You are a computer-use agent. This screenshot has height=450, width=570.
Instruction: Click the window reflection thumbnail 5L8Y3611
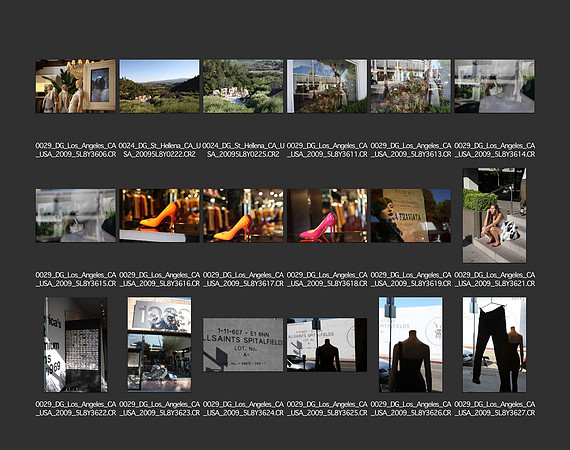click(327, 86)
